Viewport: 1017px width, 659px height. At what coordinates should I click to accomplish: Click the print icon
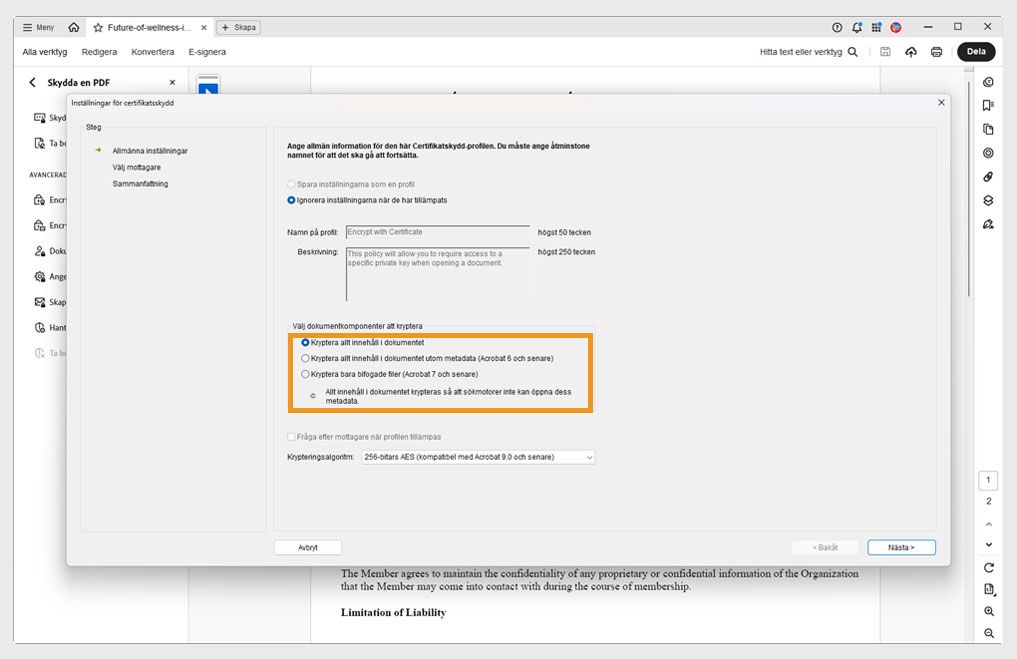[x=936, y=52]
